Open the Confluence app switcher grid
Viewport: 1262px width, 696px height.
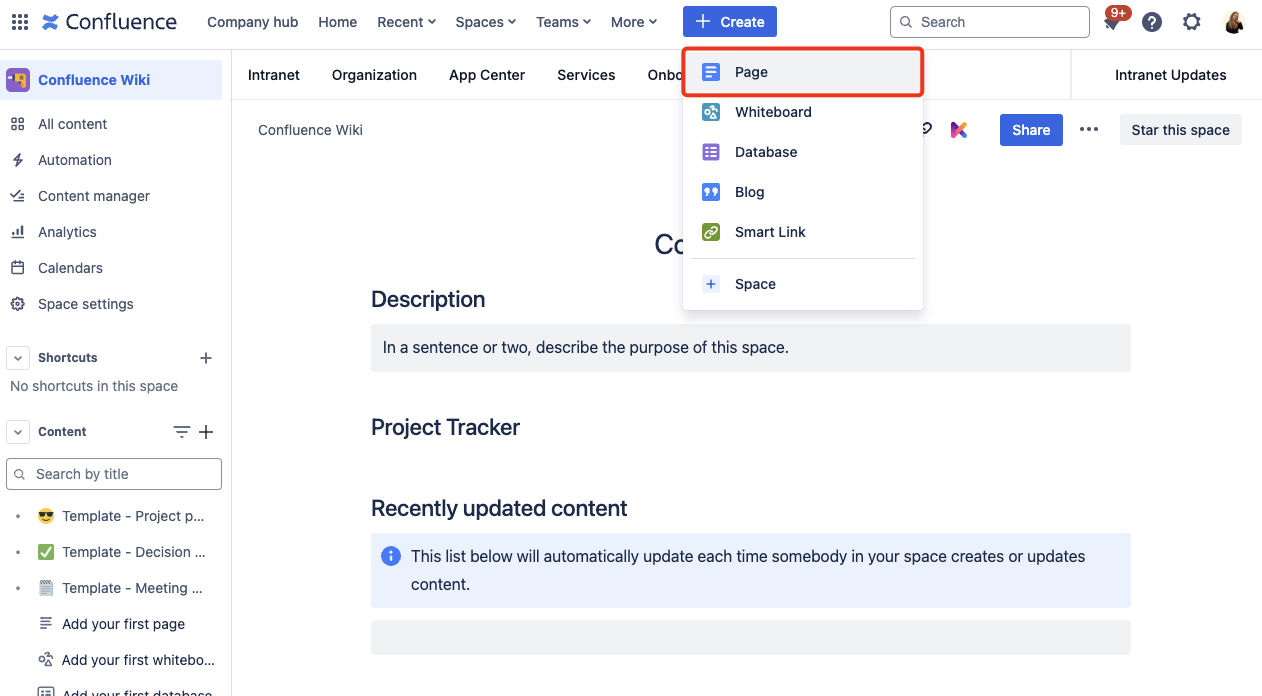[x=18, y=21]
